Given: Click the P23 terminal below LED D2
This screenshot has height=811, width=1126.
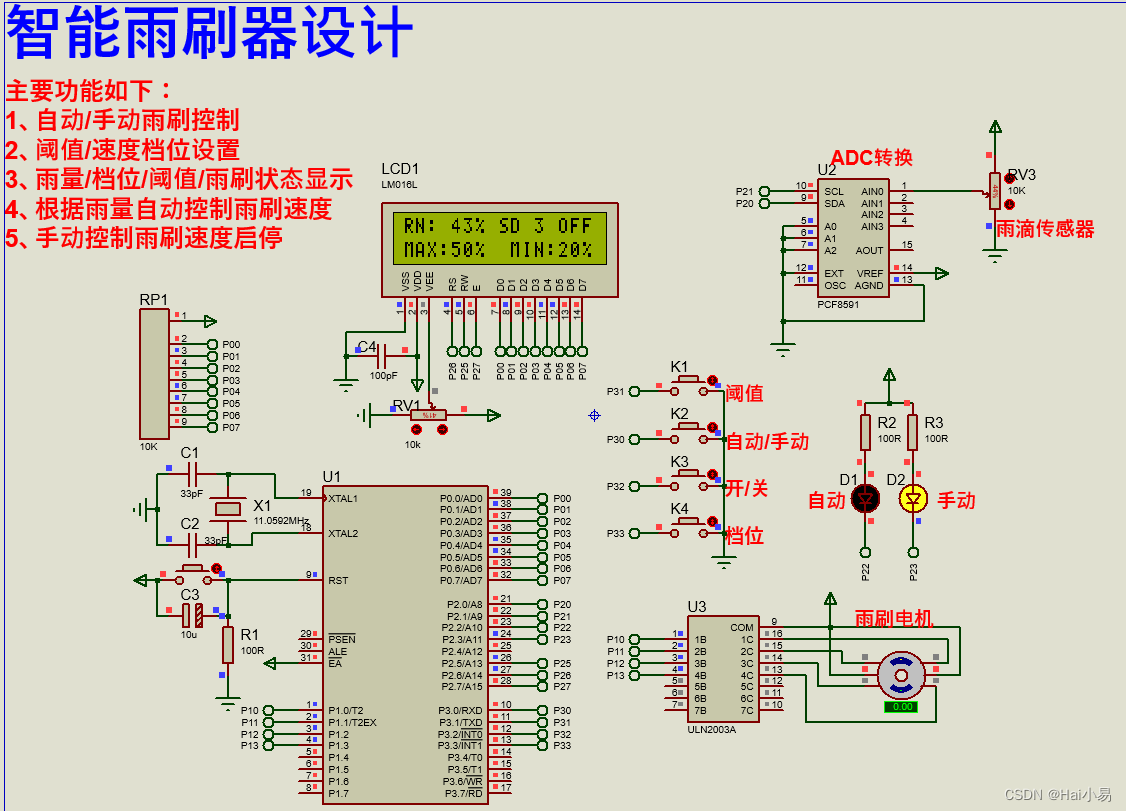Looking at the screenshot, I should click(x=913, y=552).
